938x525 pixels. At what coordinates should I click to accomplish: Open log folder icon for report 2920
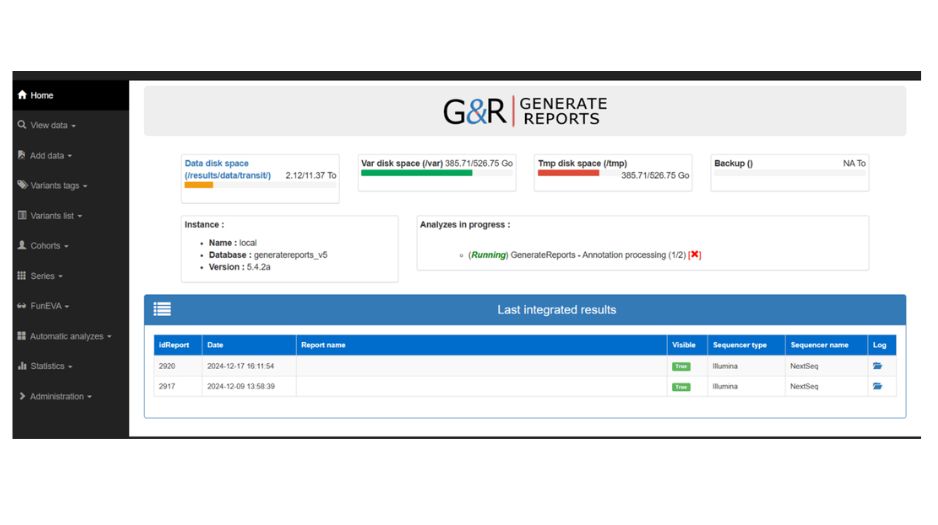click(878, 366)
